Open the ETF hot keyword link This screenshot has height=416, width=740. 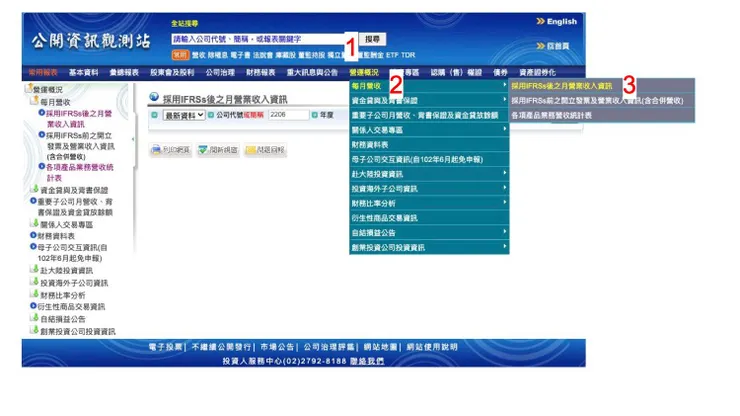click(x=392, y=55)
